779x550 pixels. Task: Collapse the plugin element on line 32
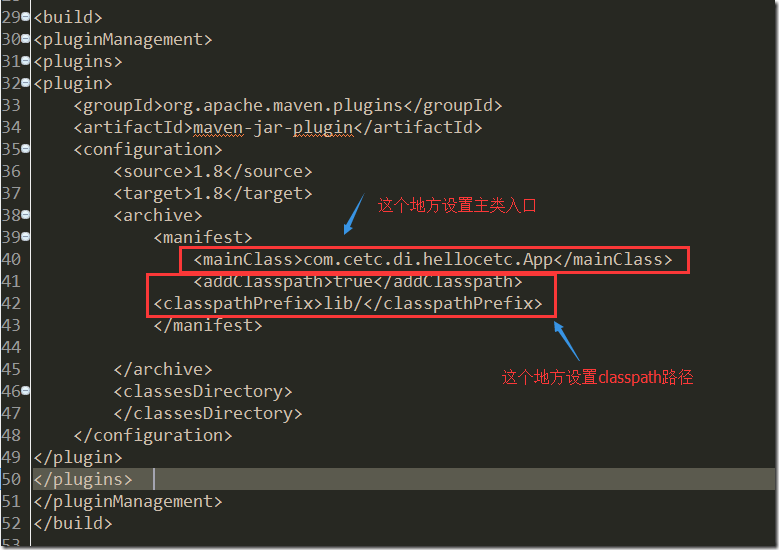click(x=26, y=84)
